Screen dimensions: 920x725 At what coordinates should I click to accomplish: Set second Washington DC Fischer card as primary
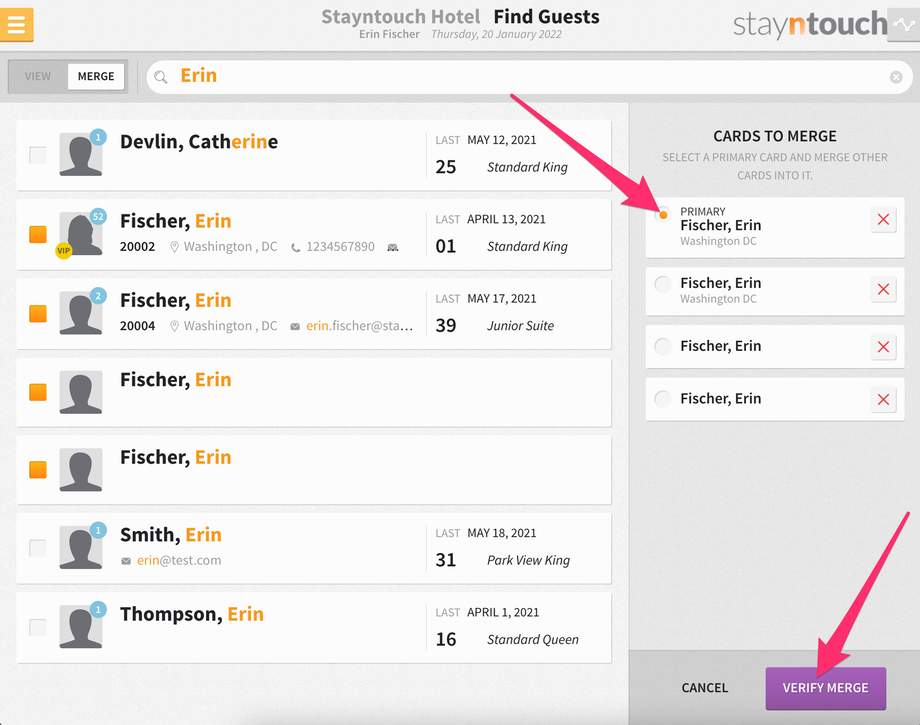(x=663, y=284)
